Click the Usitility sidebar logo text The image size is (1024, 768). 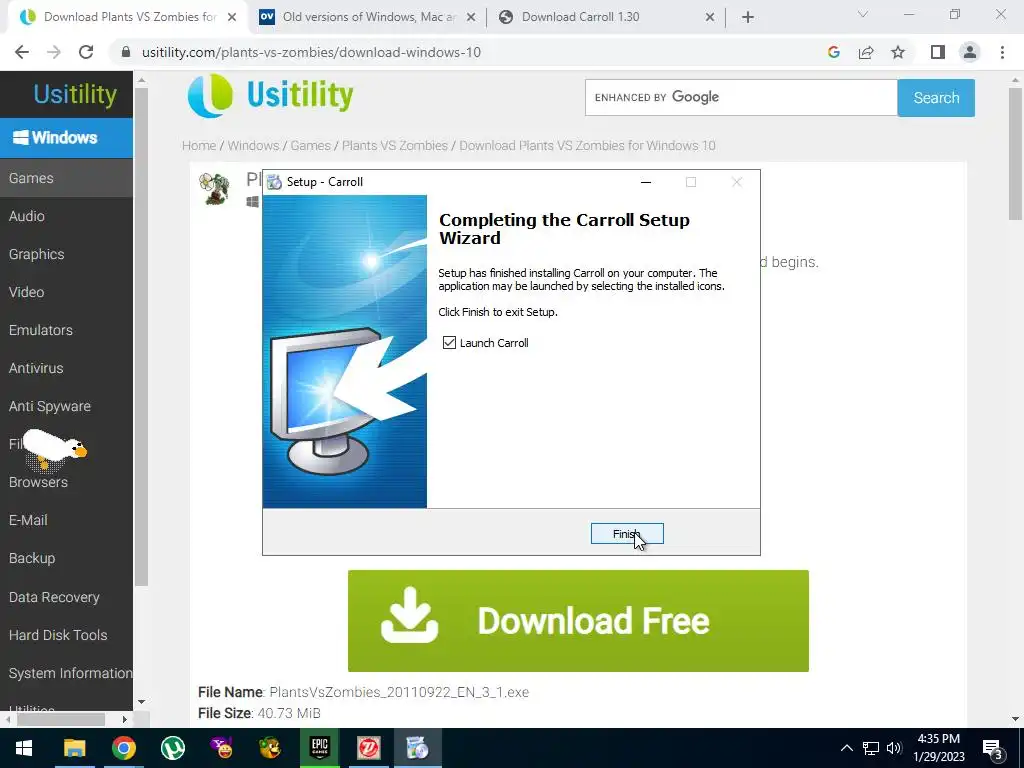[x=75, y=95]
